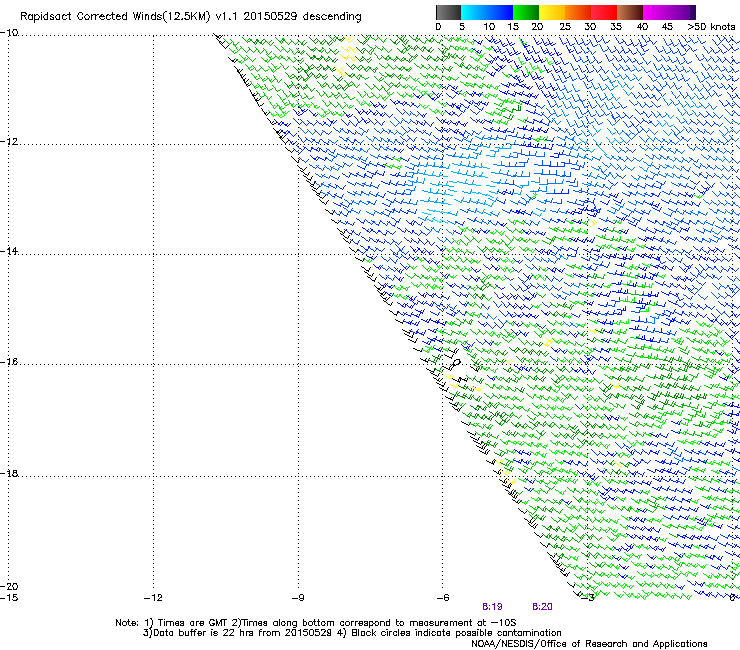Viewport: 740px width, 650px height.
Task: Click the '-10' latitude axis label
Action: 9,33
